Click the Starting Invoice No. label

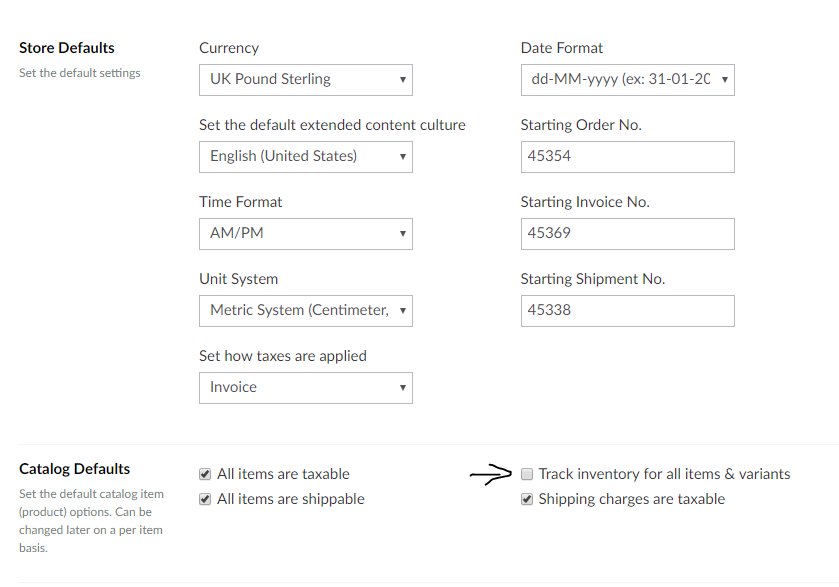point(585,202)
